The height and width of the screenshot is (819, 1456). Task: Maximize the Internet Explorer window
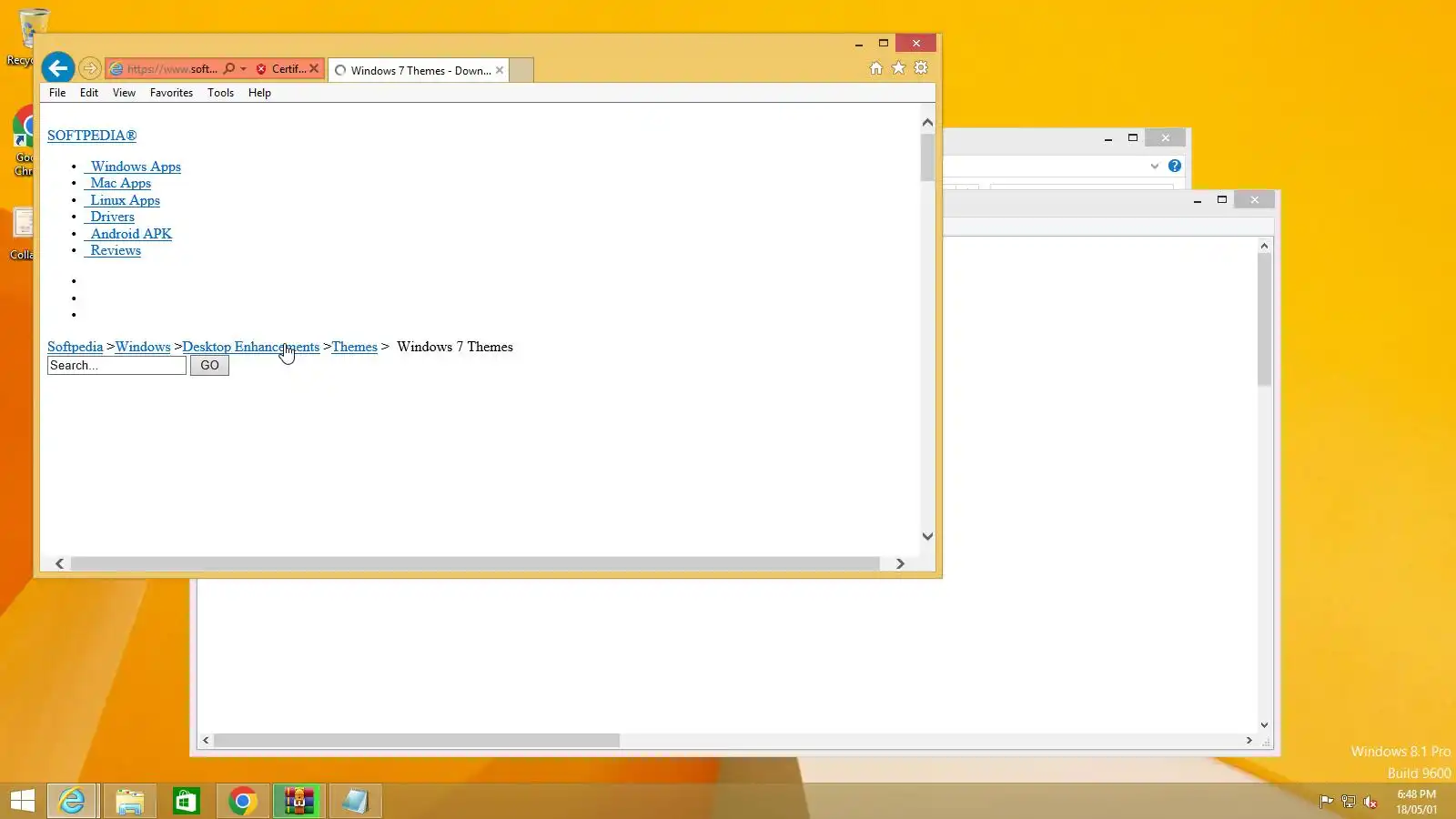[x=883, y=43]
